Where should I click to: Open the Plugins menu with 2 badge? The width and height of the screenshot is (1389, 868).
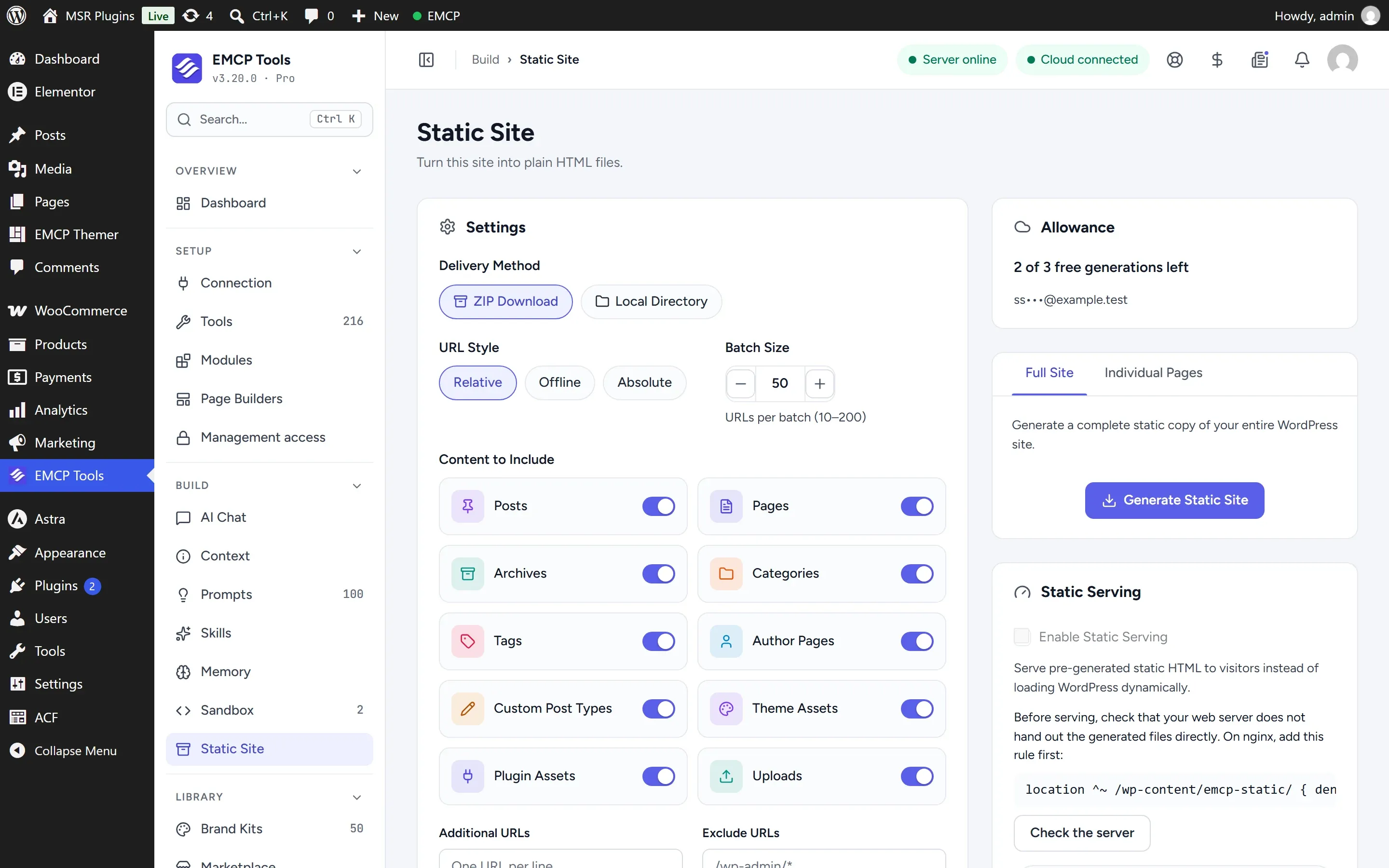tap(77, 585)
